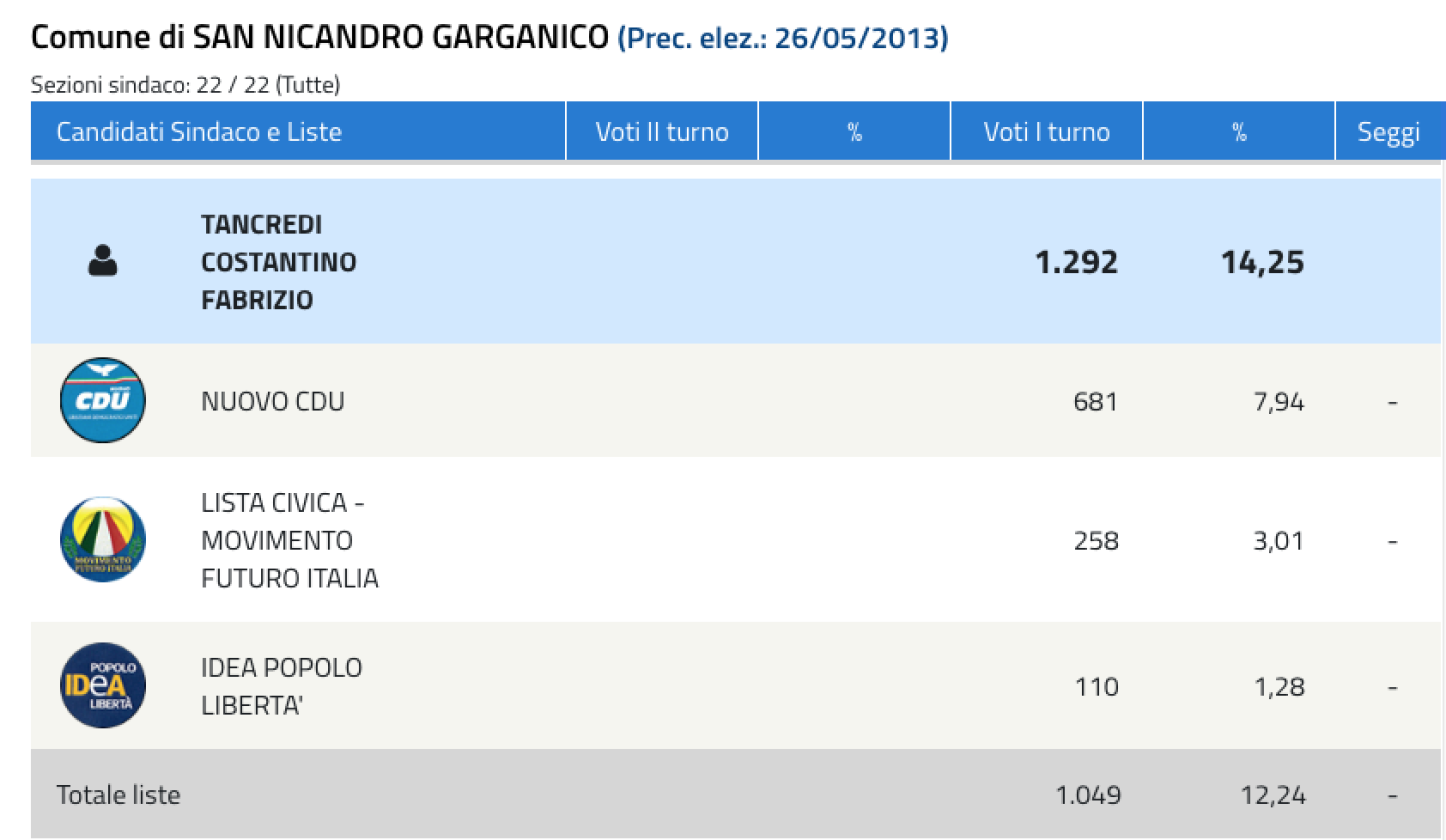The image size is (1446, 840).
Task: Open the previous election 26/05/2013 link
Action: click(x=784, y=38)
